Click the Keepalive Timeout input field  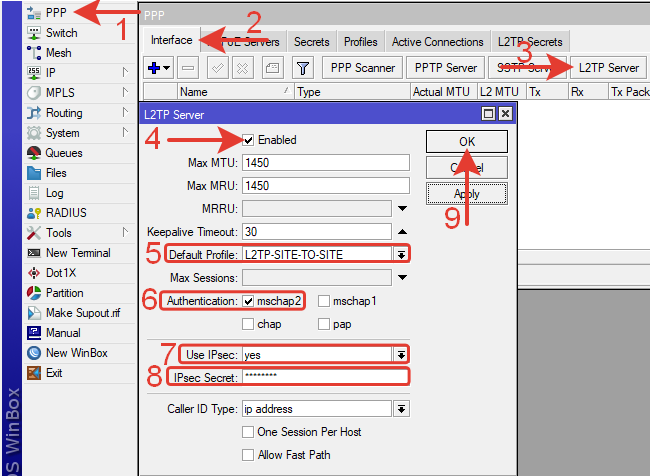317,231
